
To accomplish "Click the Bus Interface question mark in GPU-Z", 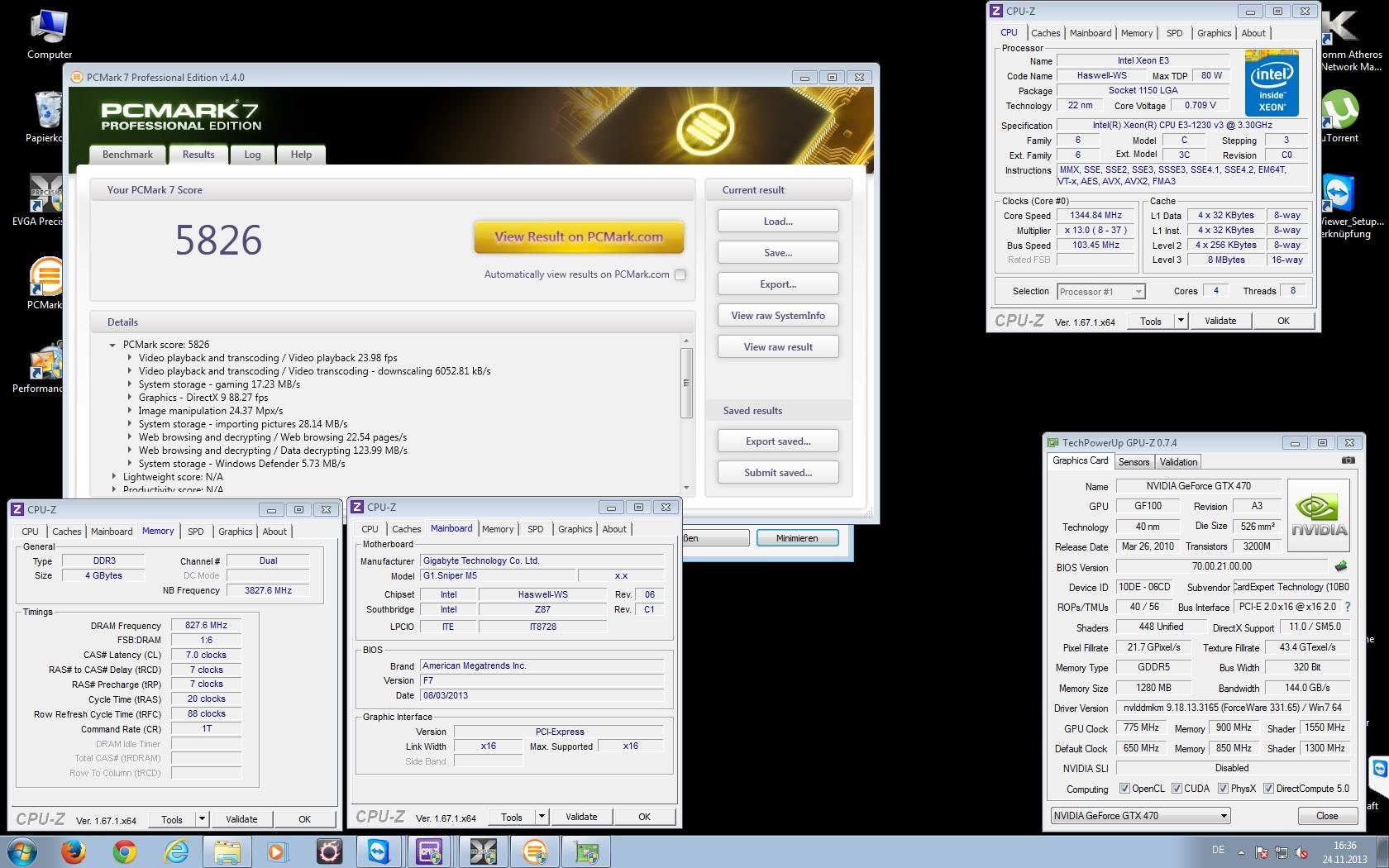I will (1348, 607).
